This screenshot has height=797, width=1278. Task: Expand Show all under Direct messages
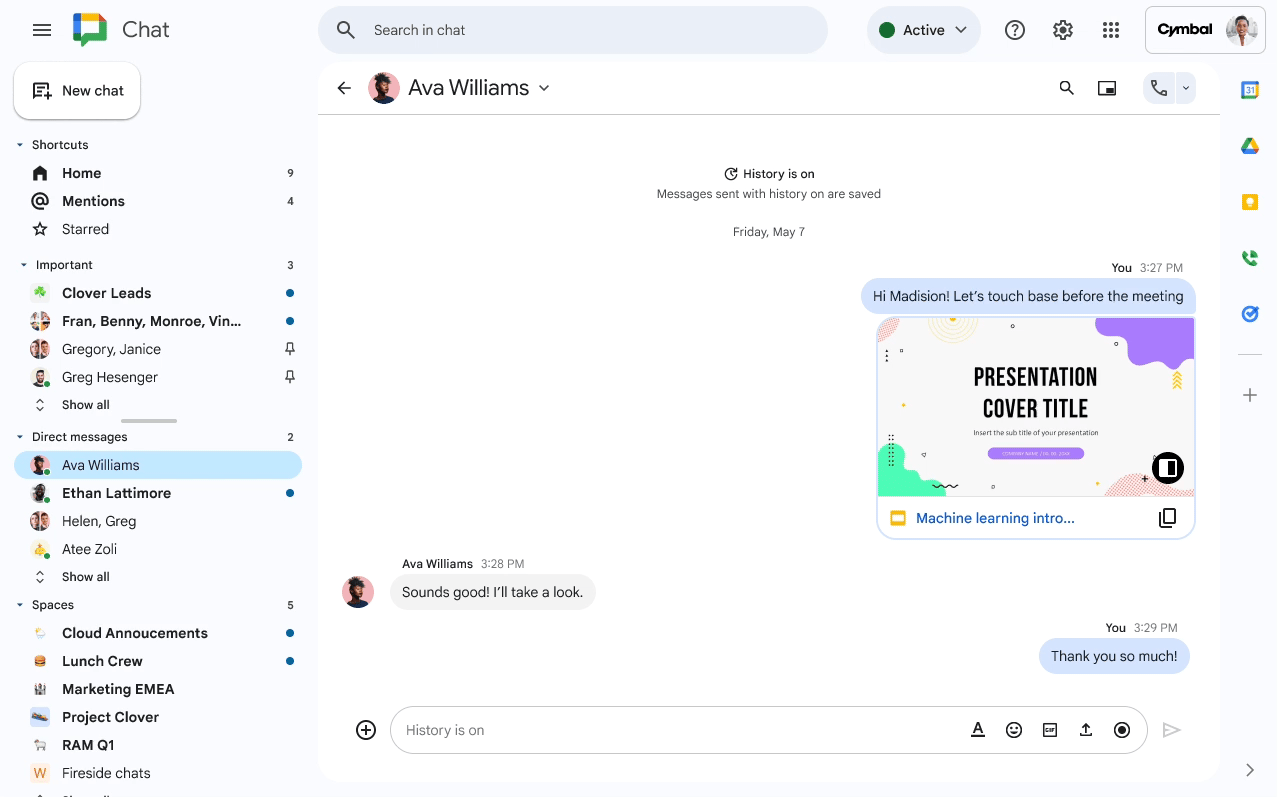[85, 576]
